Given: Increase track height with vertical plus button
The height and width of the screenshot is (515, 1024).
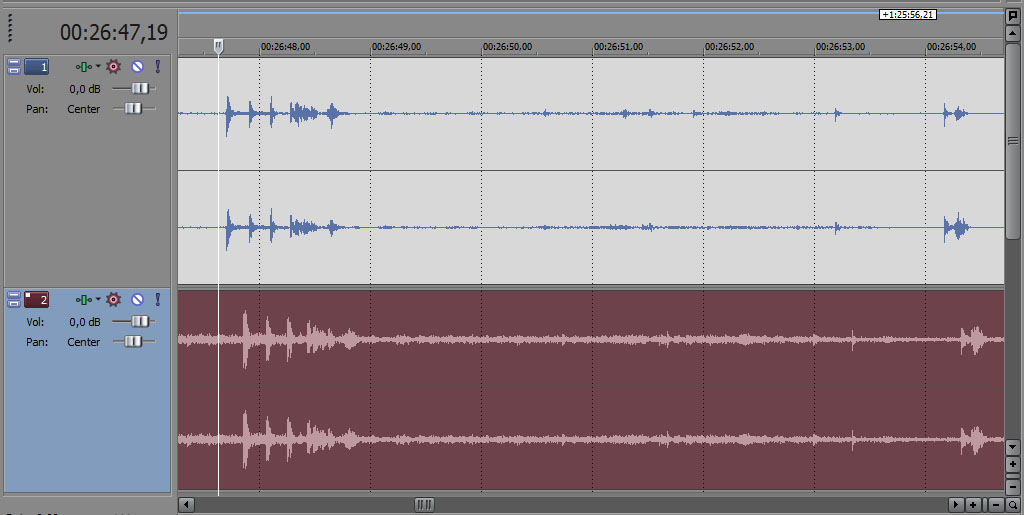Looking at the screenshot, I should [x=1013, y=465].
